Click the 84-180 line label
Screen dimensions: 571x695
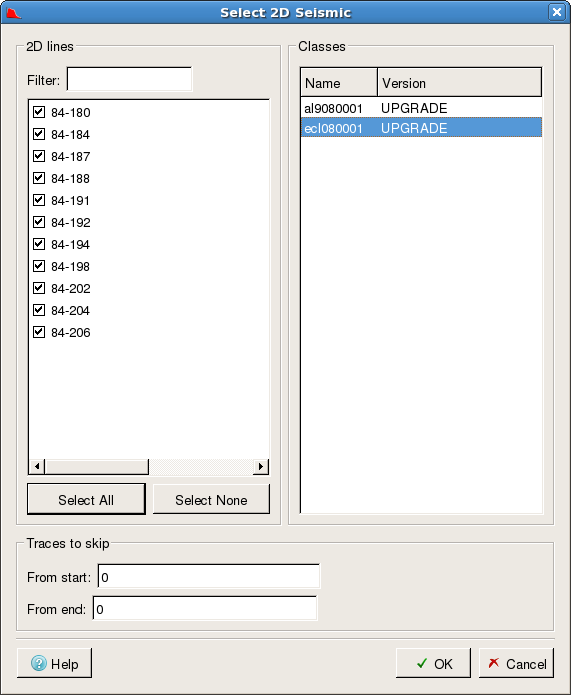pos(70,113)
